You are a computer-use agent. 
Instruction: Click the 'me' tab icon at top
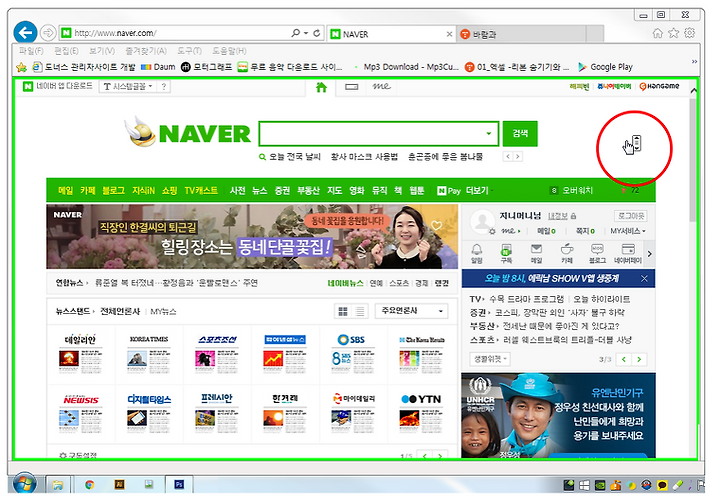[x=381, y=86]
